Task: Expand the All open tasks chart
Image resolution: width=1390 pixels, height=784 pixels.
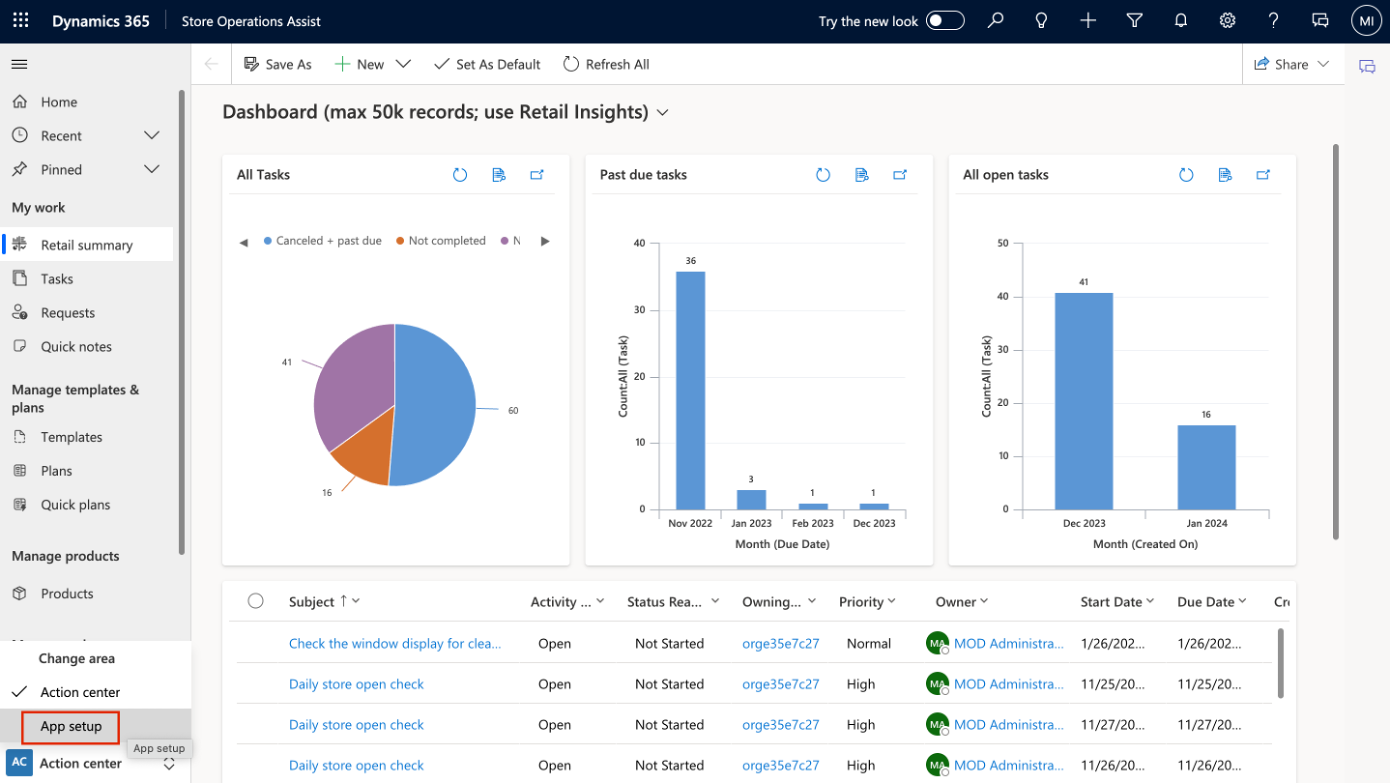Action: (1264, 175)
